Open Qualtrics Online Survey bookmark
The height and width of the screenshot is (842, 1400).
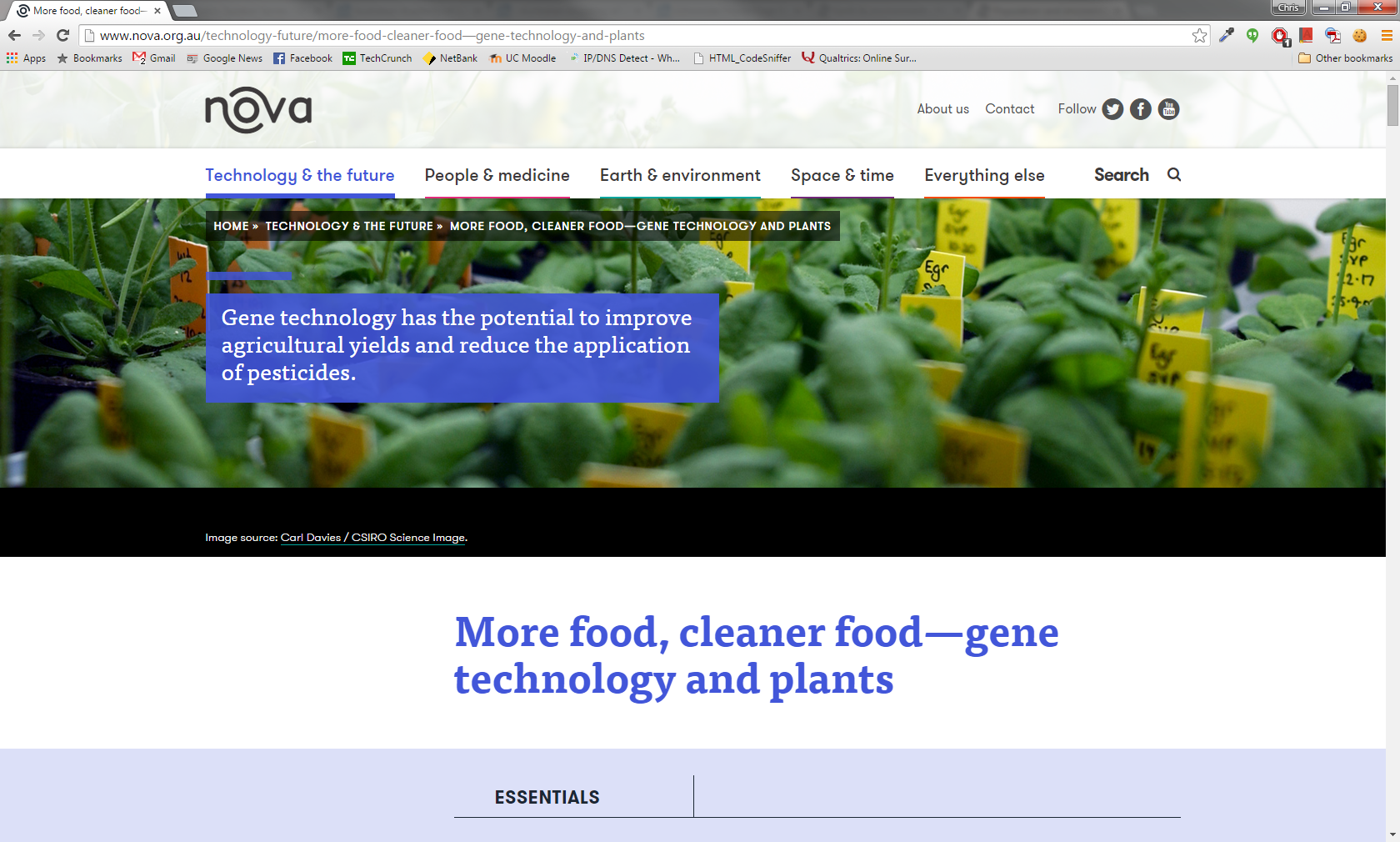(x=859, y=58)
